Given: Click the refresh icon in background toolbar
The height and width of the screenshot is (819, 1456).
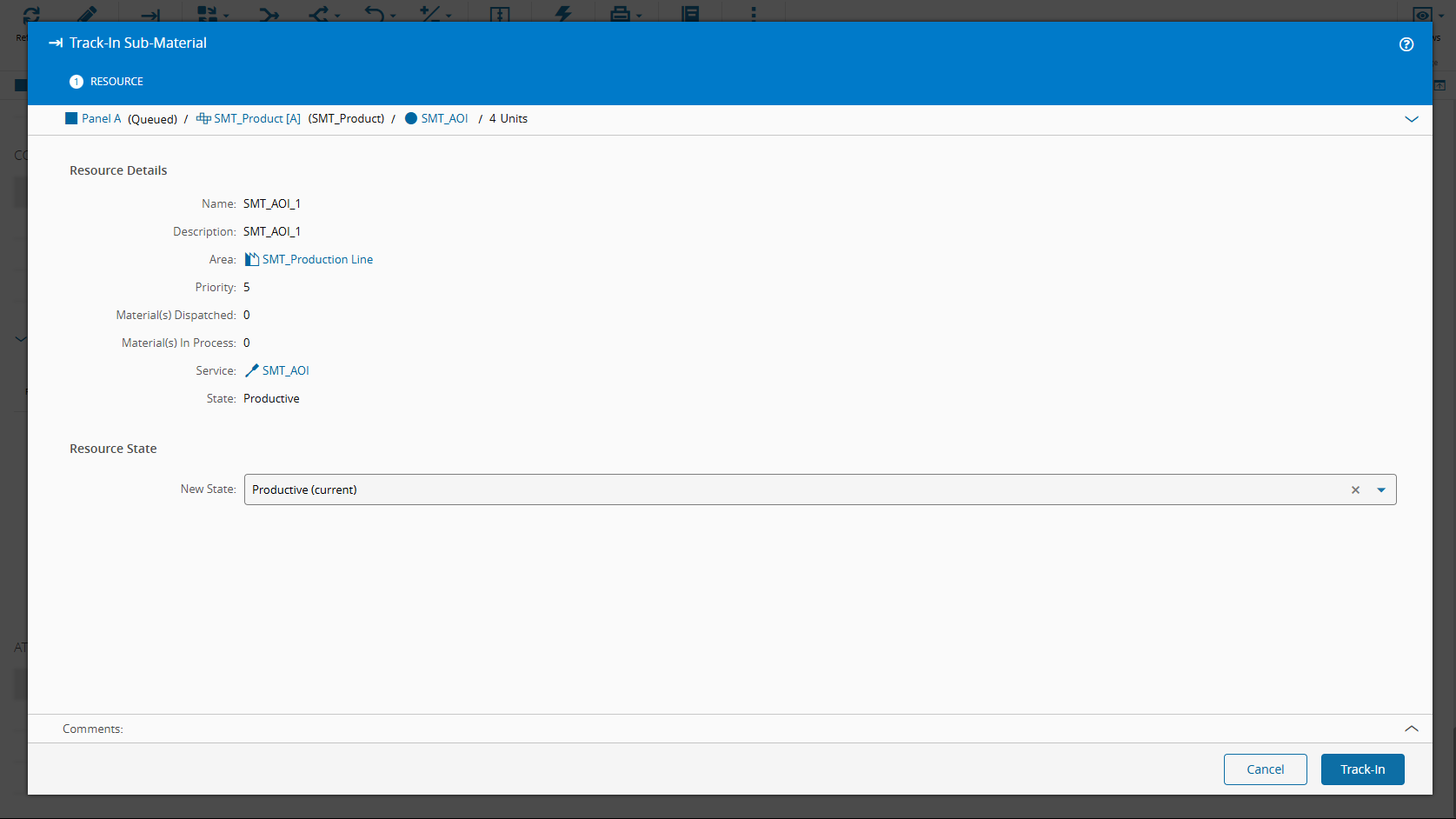Looking at the screenshot, I should [31, 14].
